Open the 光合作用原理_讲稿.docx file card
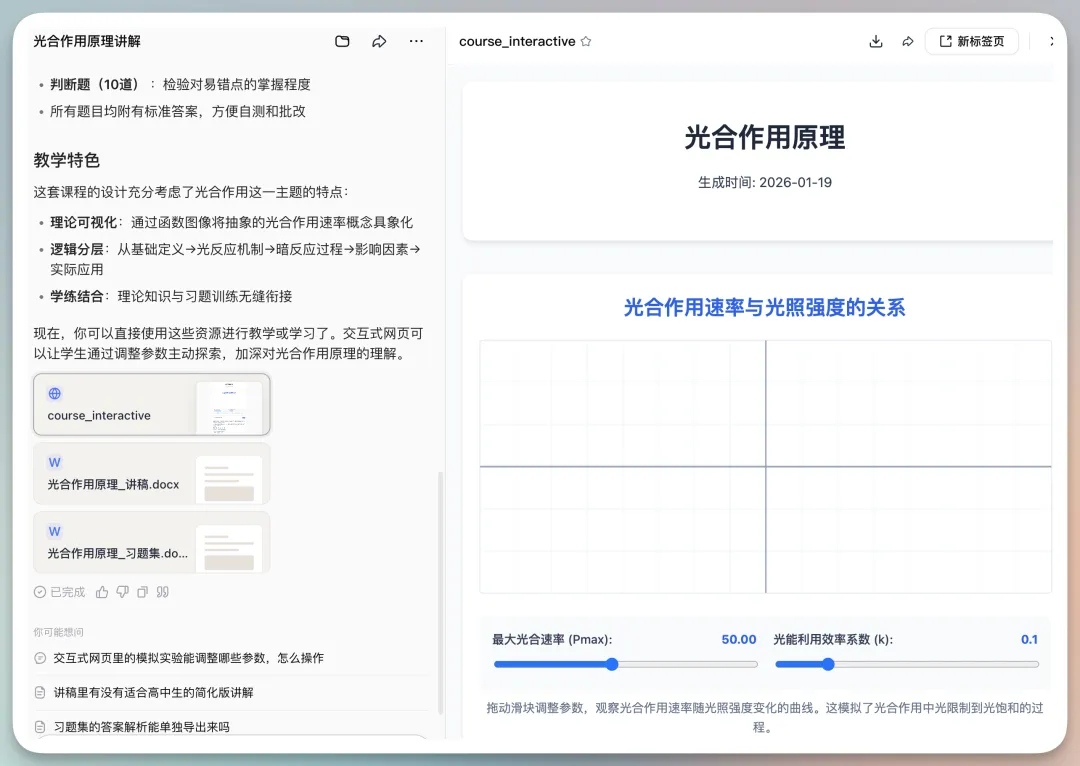This screenshot has width=1080, height=766. [151, 475]
